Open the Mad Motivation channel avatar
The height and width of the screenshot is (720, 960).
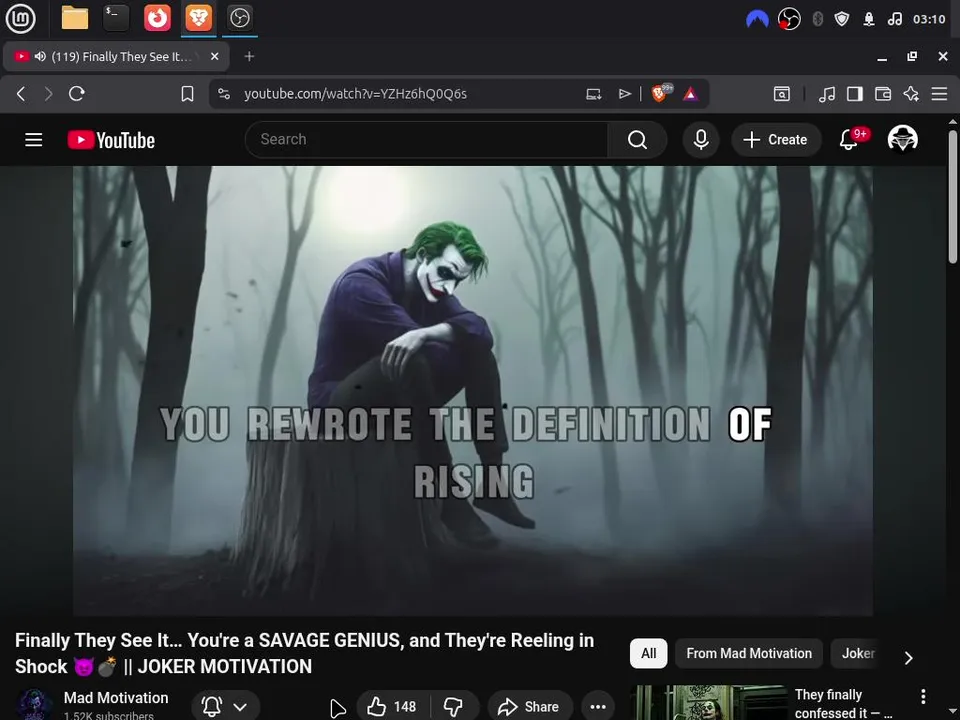click(x=34, y=704)
